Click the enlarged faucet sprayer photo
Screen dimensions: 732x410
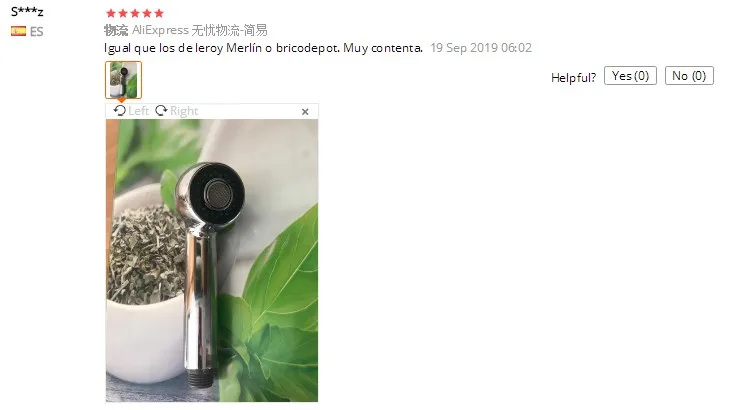[x=211, y=261]
